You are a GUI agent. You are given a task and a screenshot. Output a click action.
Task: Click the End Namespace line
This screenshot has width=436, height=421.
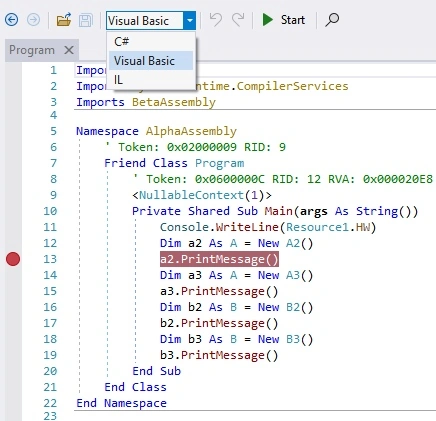pos(121,403)
